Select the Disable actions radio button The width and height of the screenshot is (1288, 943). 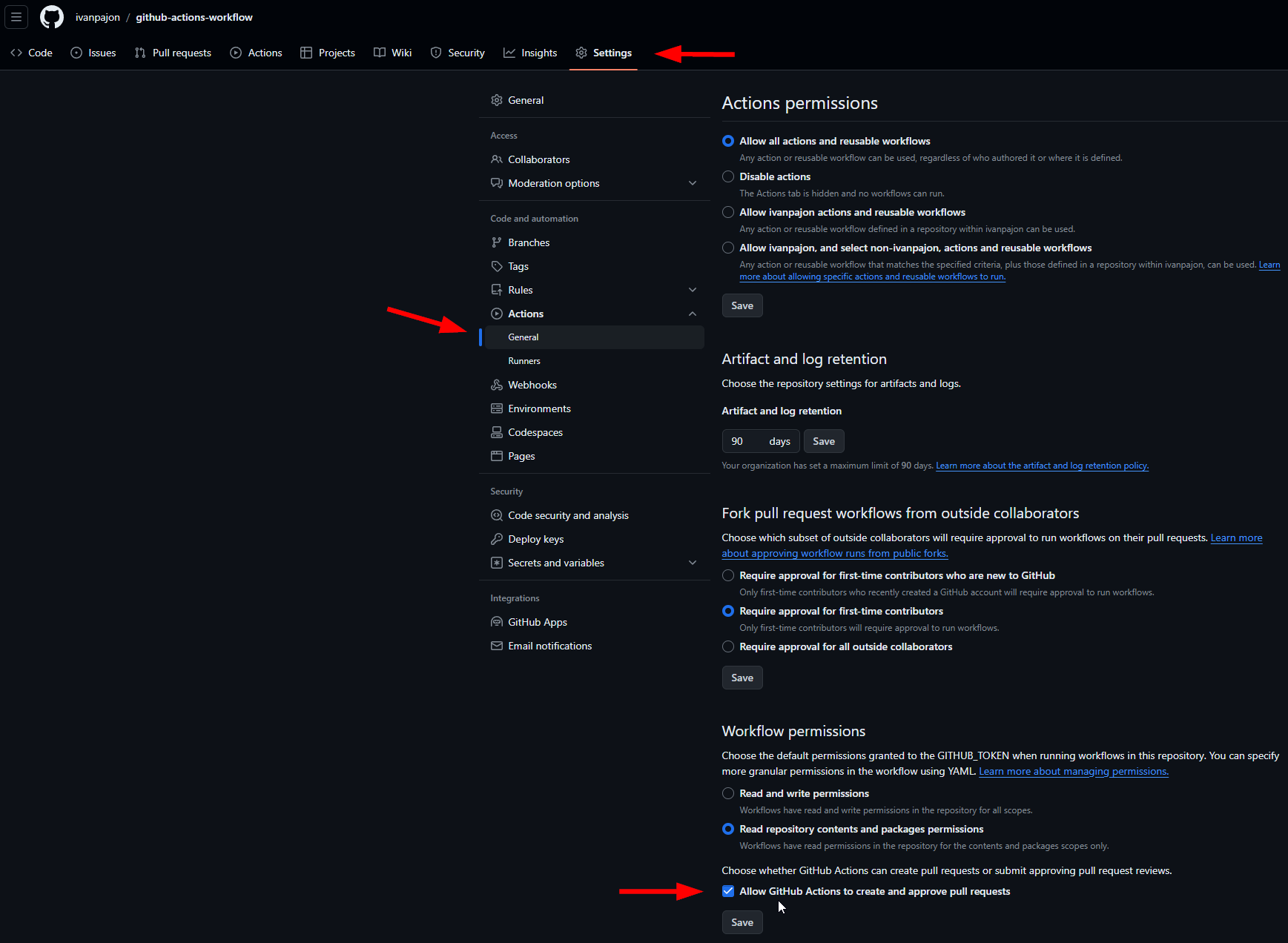728,176
